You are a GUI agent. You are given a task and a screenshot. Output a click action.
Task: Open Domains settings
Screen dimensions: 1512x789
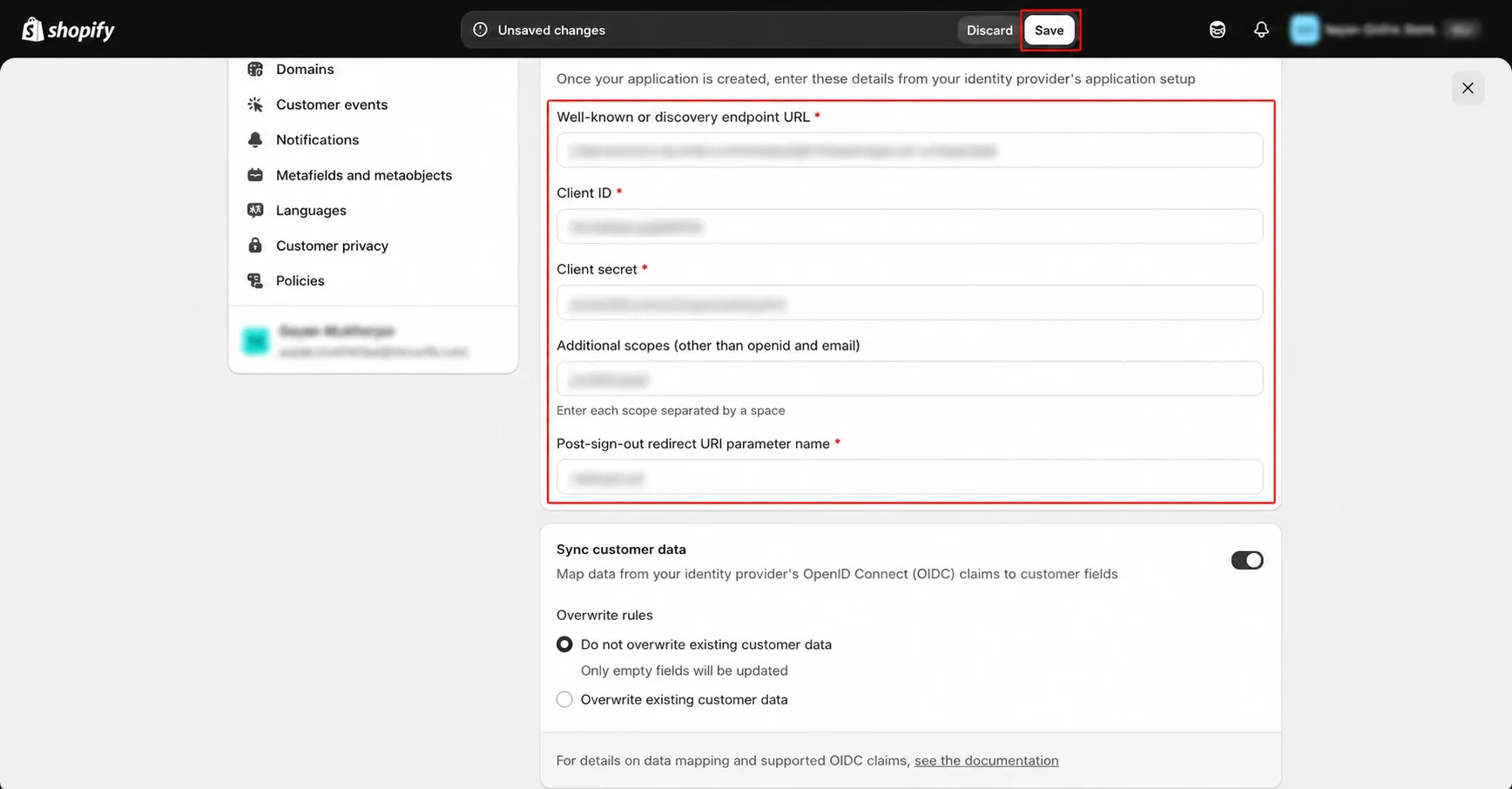click(x=305, y=69)
